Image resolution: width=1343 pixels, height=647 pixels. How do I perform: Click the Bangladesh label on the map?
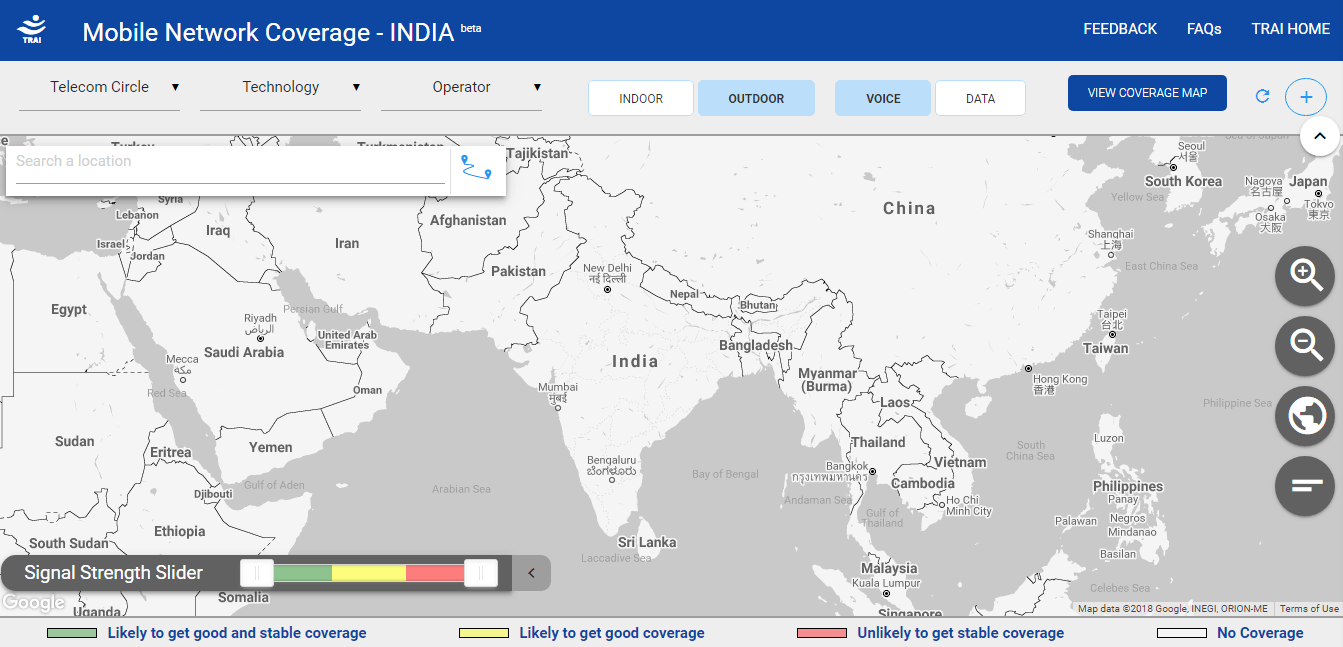tap(756, 345)
